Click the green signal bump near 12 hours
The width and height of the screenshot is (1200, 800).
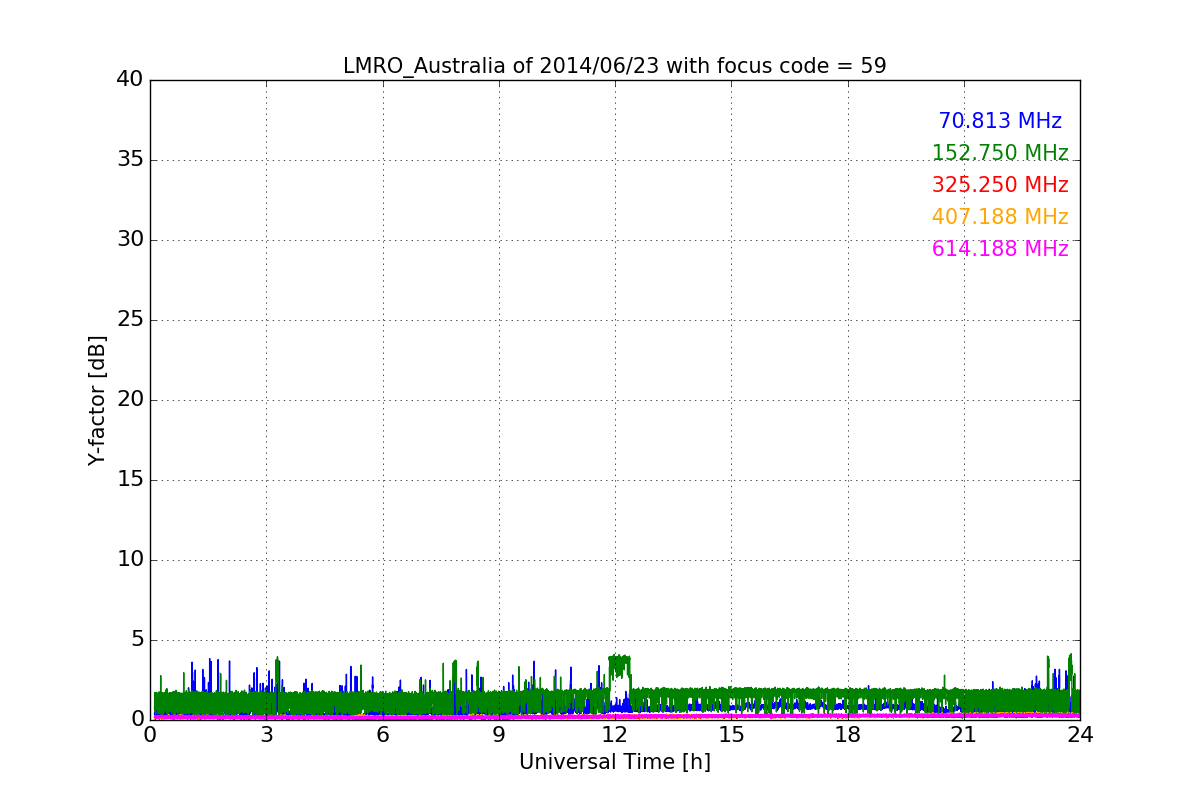(620, 667)
